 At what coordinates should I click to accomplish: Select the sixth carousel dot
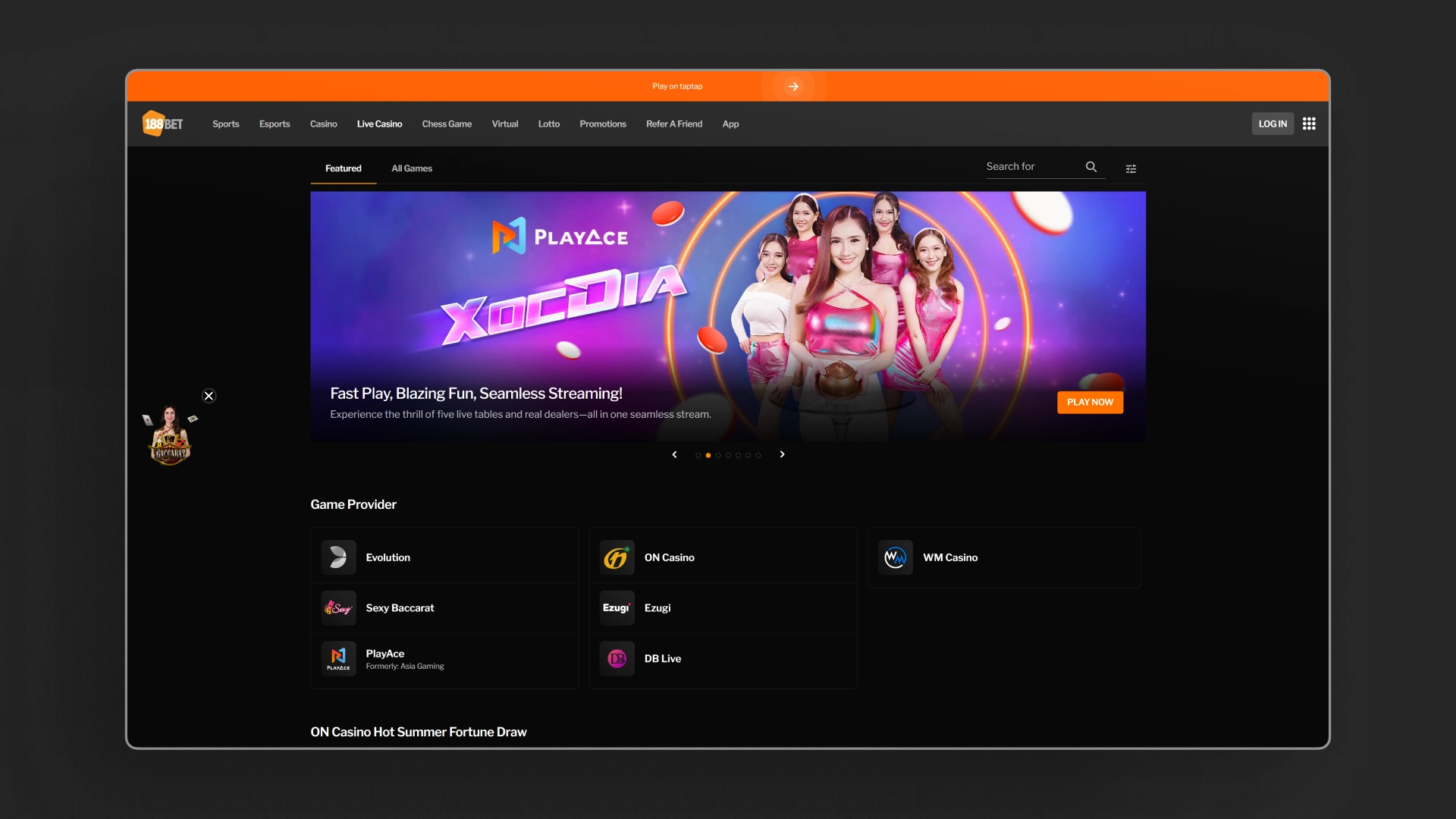(748, 455)
